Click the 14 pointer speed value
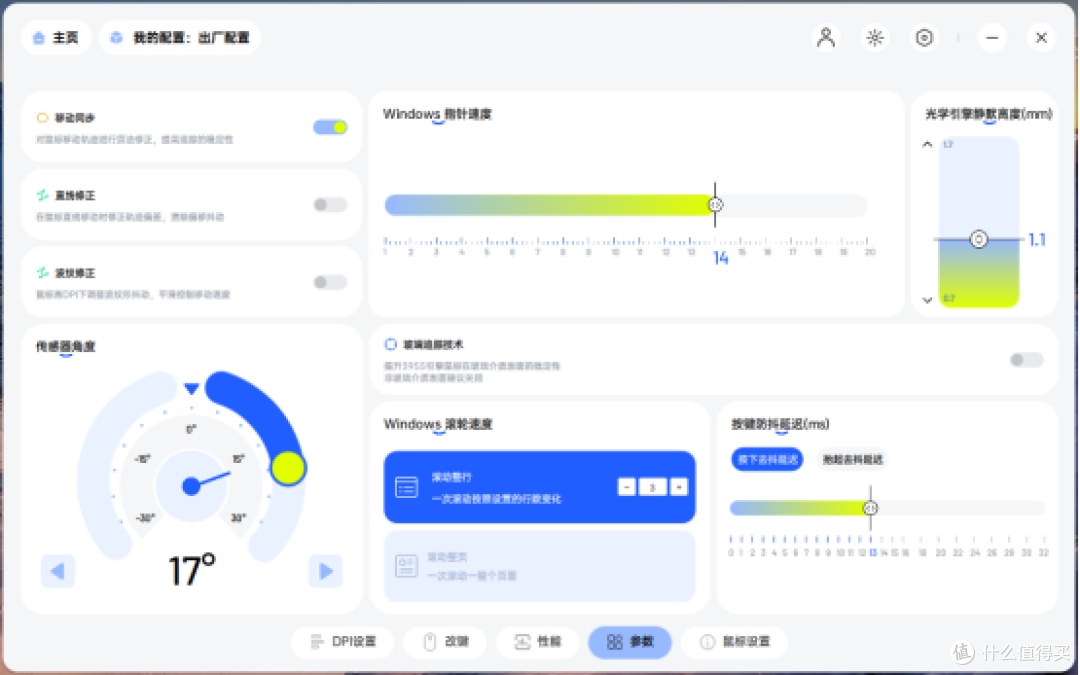The width and height of the screenshot is (1080, 675). [720, 258]
